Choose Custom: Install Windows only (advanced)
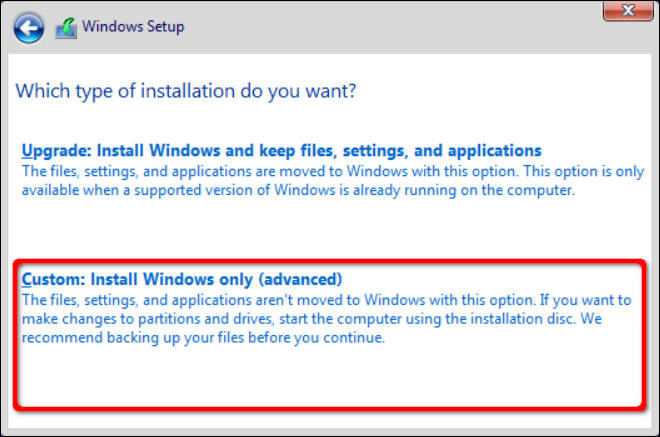Image resolution: width=660 pixels, height=437 pixels. (x=182, y=278)
